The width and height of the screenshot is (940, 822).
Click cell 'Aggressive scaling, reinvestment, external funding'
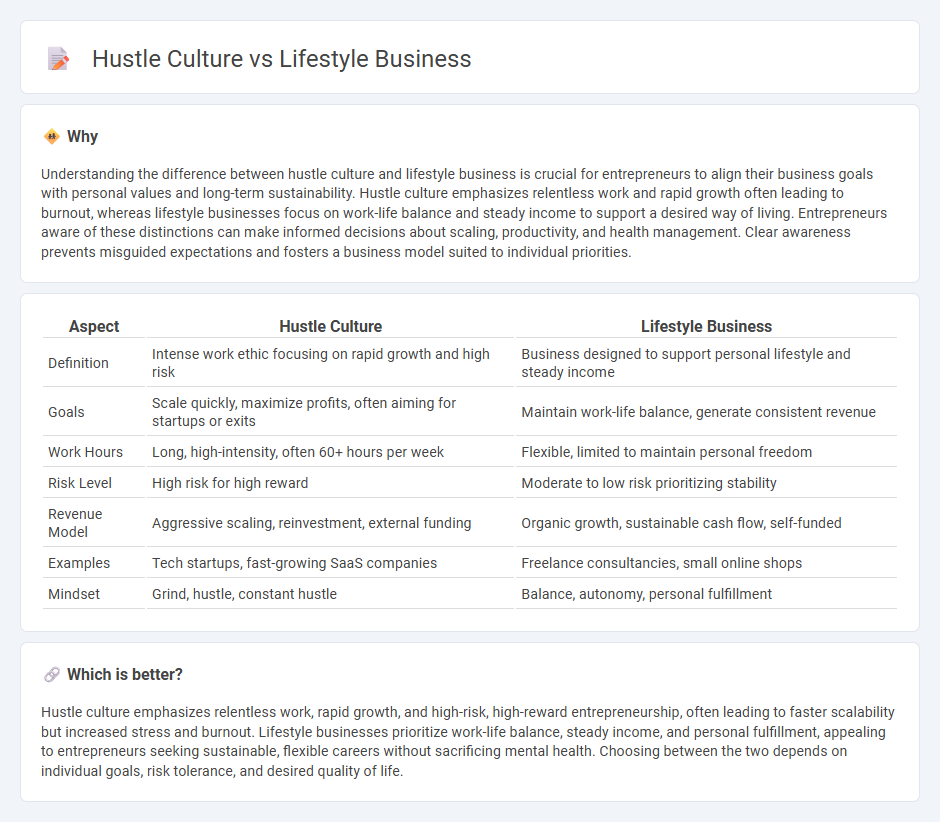point(330,523)
